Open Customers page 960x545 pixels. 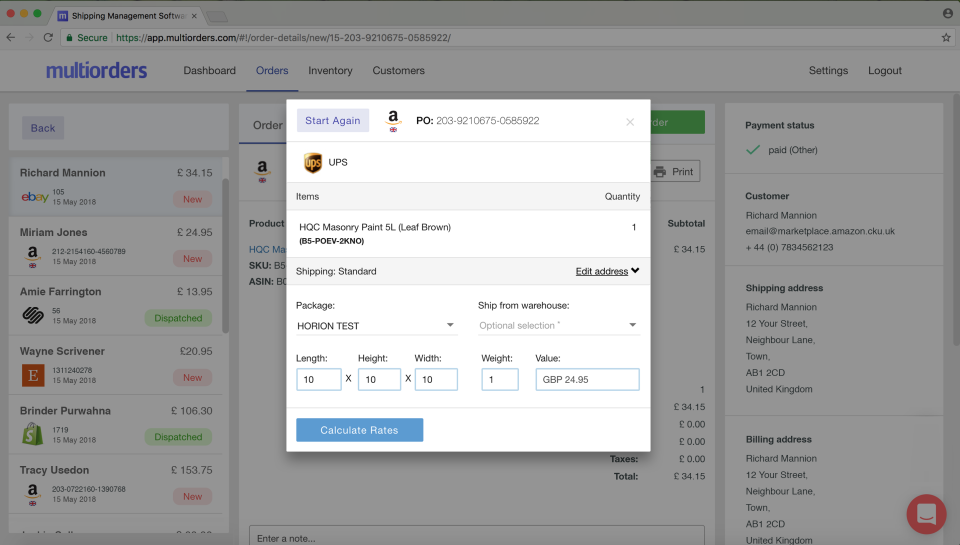click(x=399, y=70)
